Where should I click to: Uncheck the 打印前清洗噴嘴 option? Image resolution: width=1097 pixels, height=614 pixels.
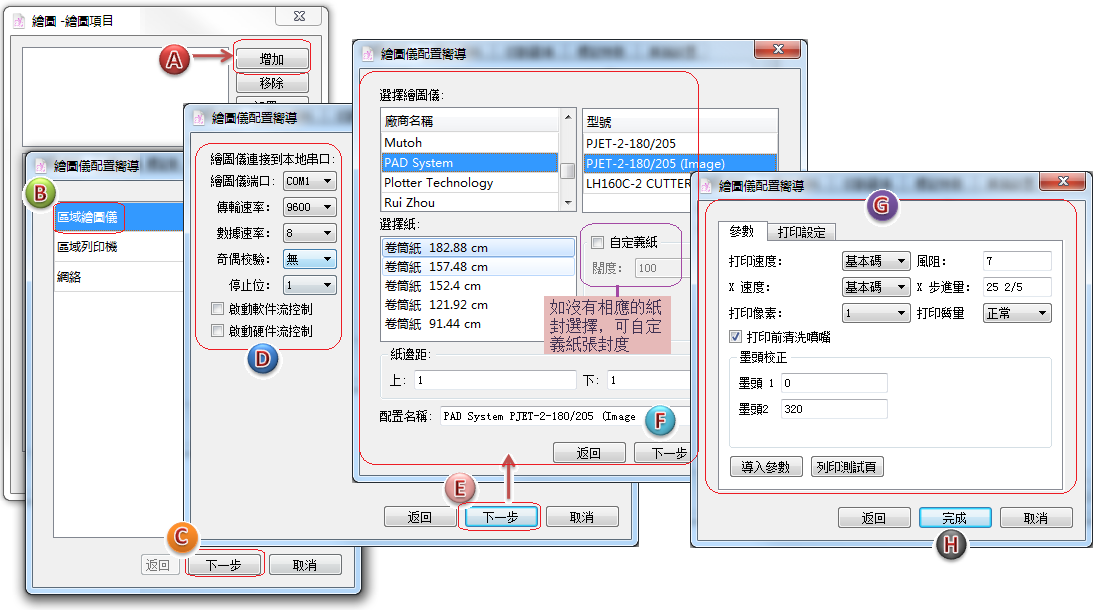tap(738, 337)
